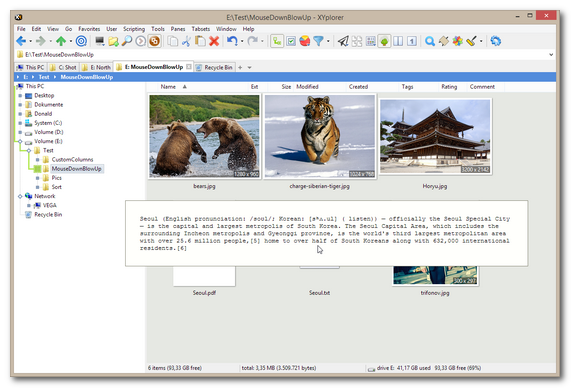Go back with the blue Back arrow
Screen dimensions: 571x388
pos(21,41)
